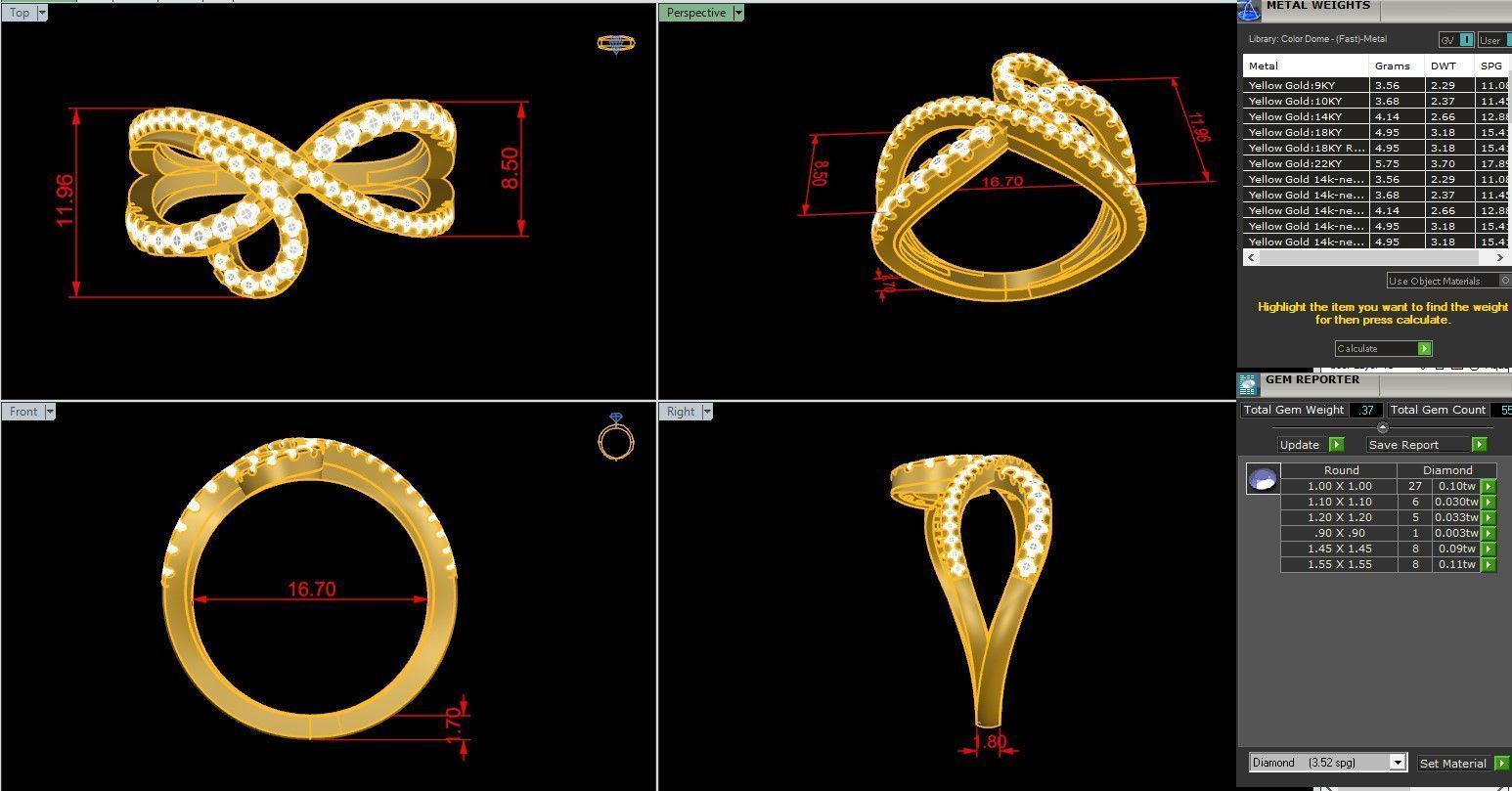The width and height of the screenshot is (1512, 791).
Task: Click the Gem Reporter panel title
Action: [x=1312, y=379]
